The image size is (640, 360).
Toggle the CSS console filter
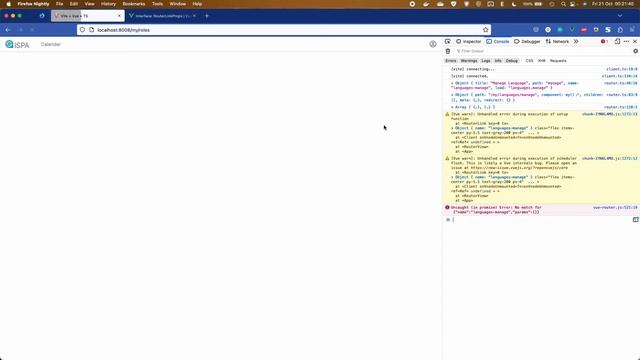pyautogui.click(x=529, y=60)
